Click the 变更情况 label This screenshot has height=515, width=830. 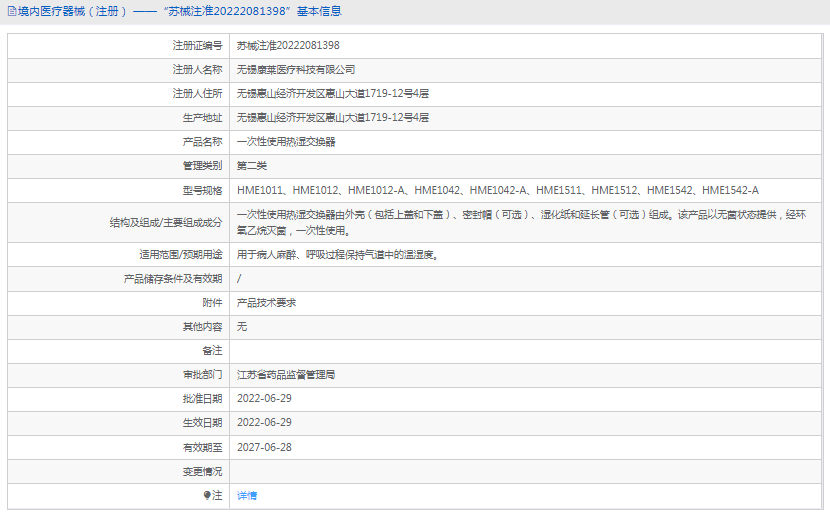203,472
